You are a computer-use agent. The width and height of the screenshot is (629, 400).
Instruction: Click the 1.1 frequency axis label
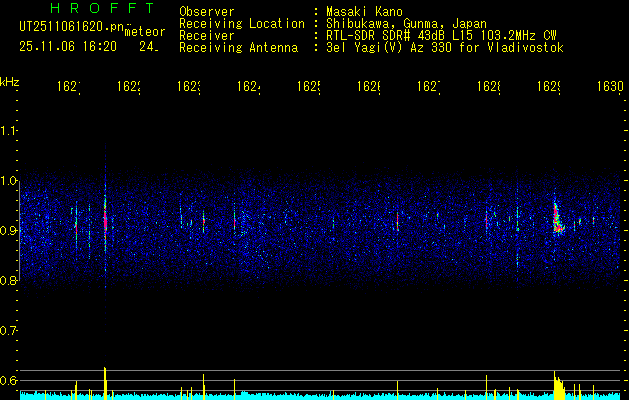8,130
